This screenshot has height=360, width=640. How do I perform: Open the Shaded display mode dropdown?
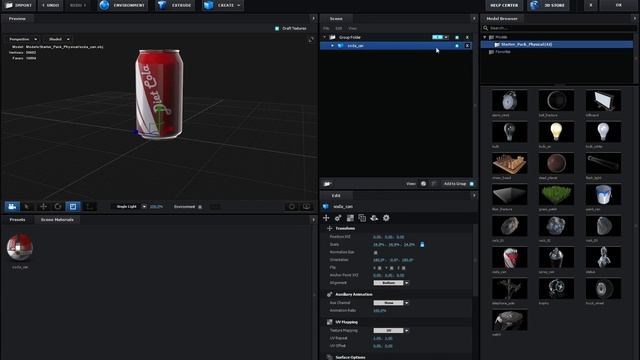59,39
